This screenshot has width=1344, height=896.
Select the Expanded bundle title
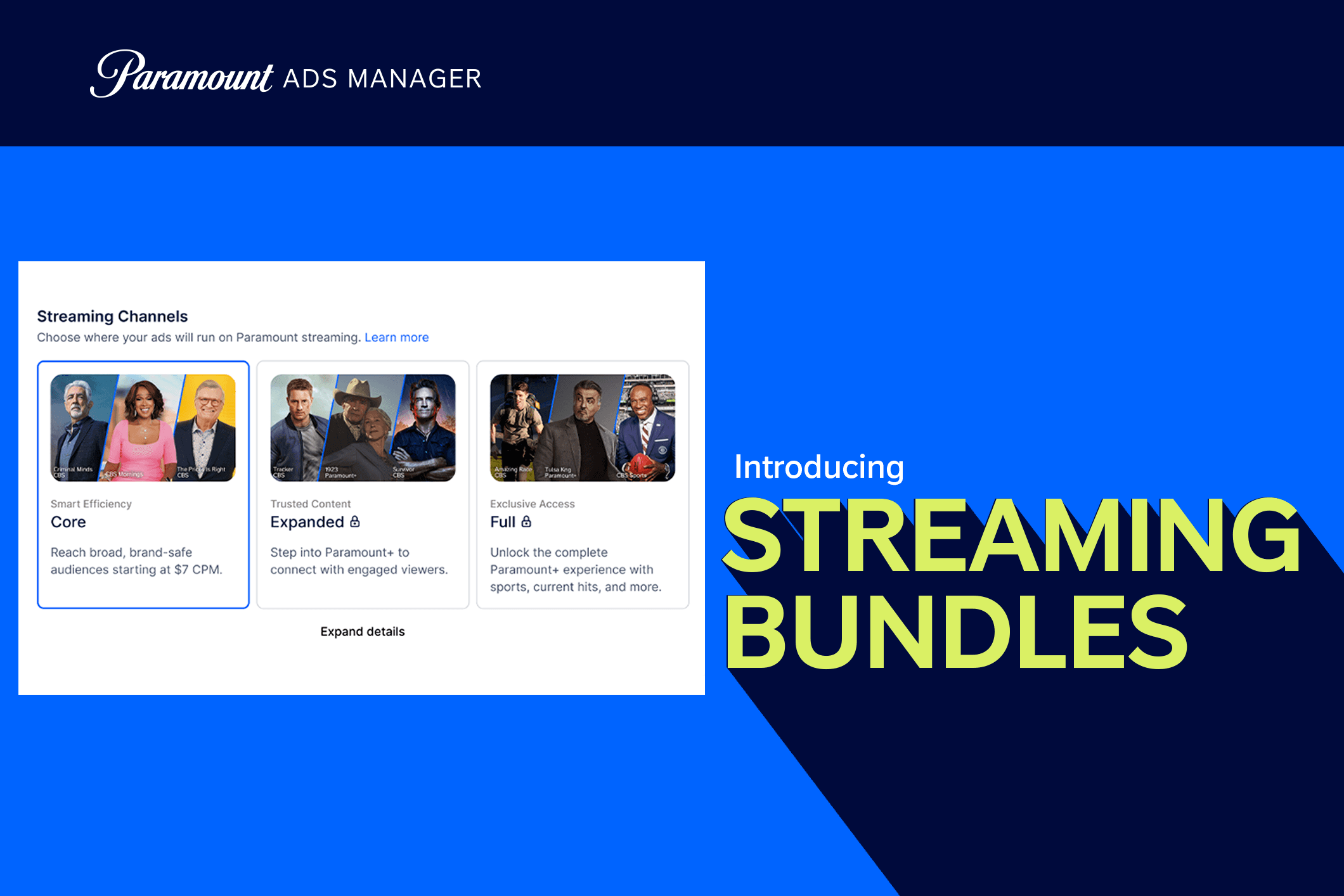307,522
